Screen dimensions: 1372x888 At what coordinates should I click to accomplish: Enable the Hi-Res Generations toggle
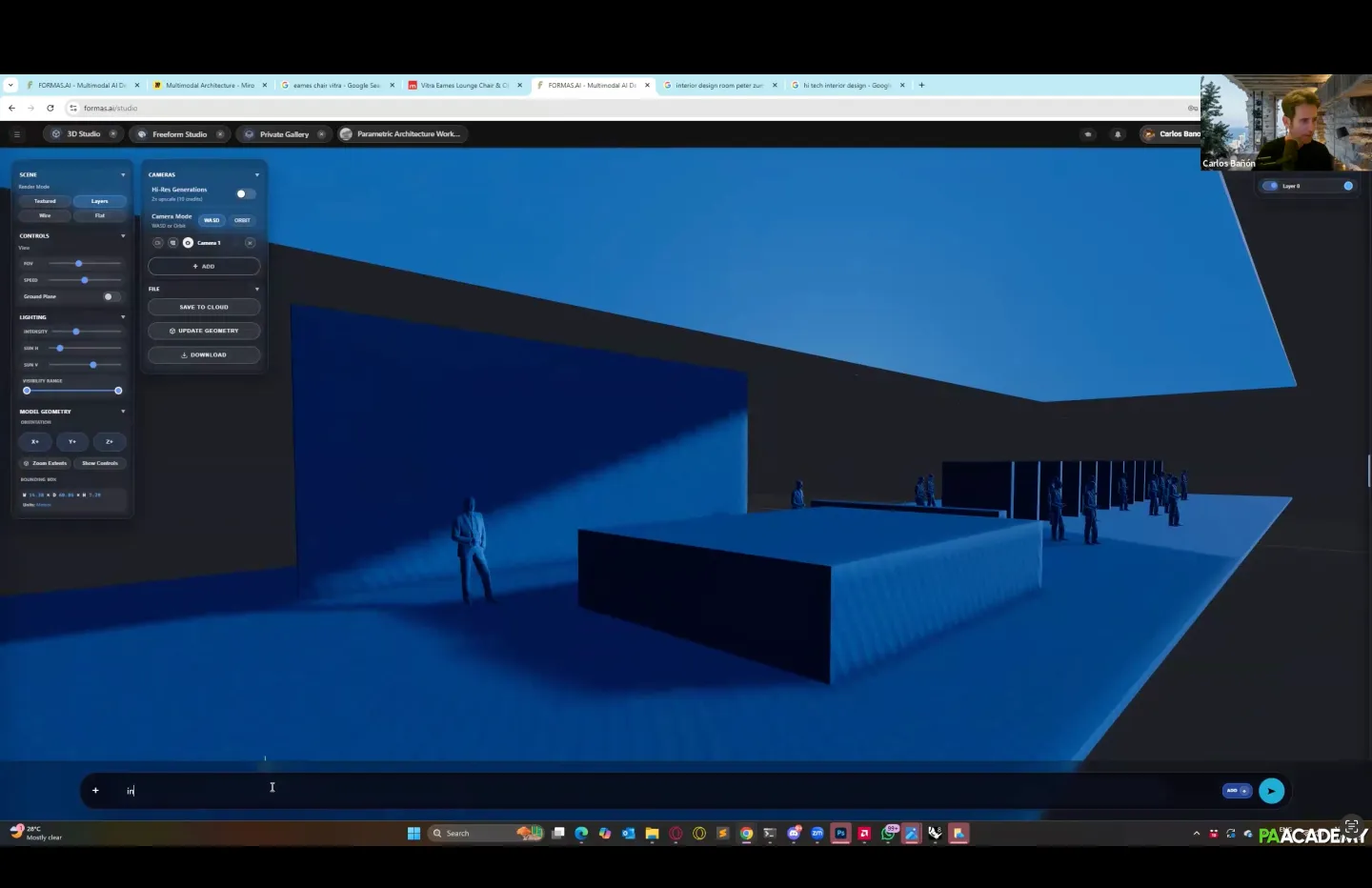[x=245, y=193]
